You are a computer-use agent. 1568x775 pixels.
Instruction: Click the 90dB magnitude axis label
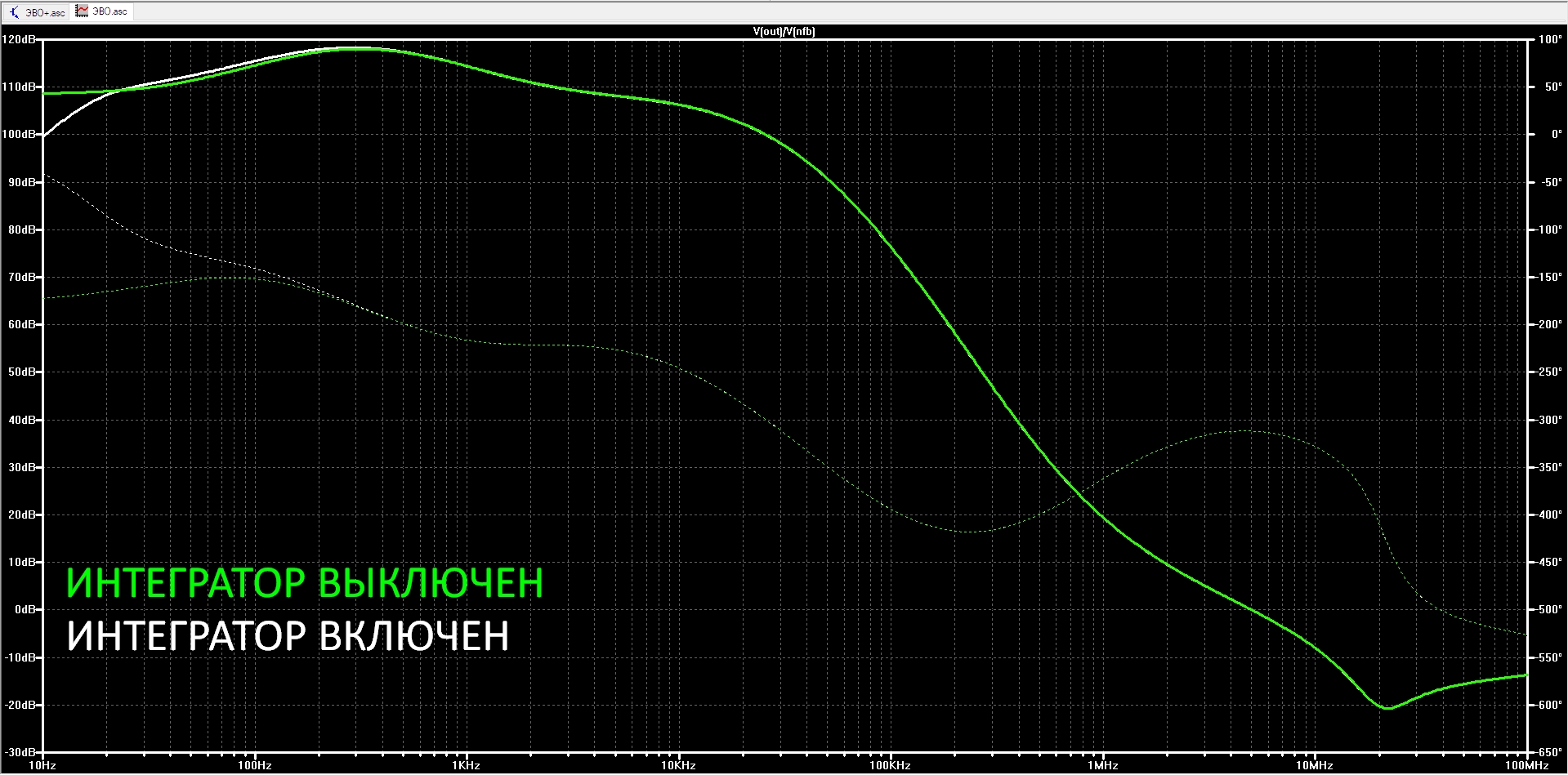pyautogui.click(x=21, y=182)
